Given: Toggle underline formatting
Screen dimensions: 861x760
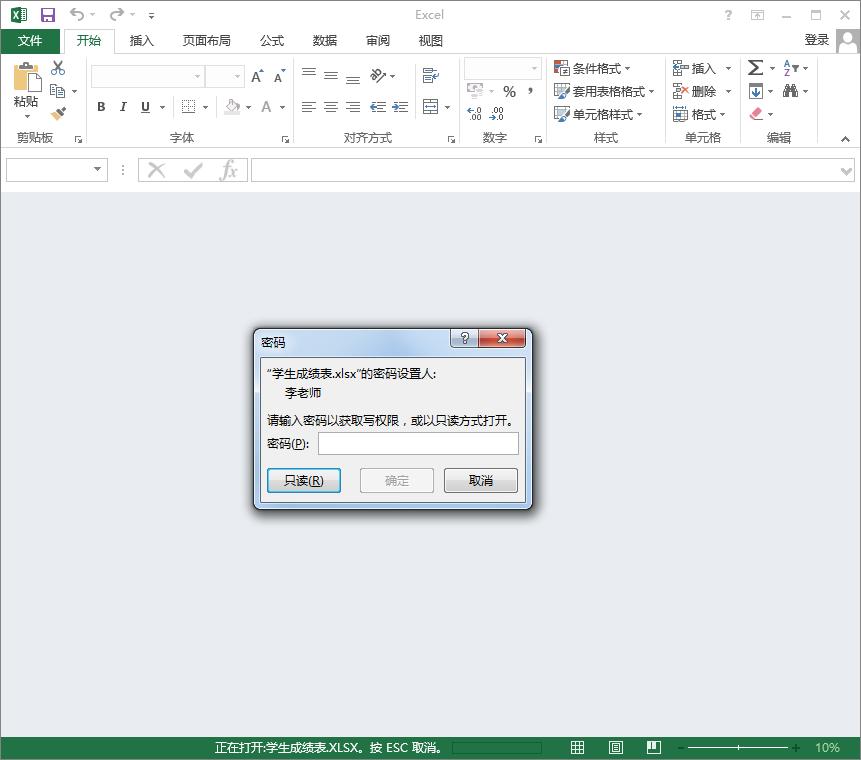Looking at the screenshot, I should [142, 106].
